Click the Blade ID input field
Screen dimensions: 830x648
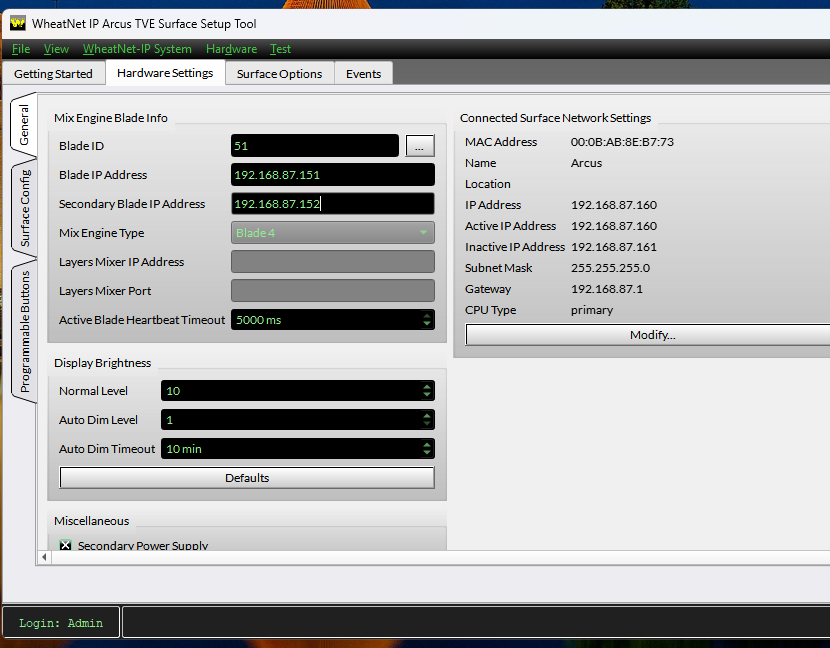tap(314, 146)
